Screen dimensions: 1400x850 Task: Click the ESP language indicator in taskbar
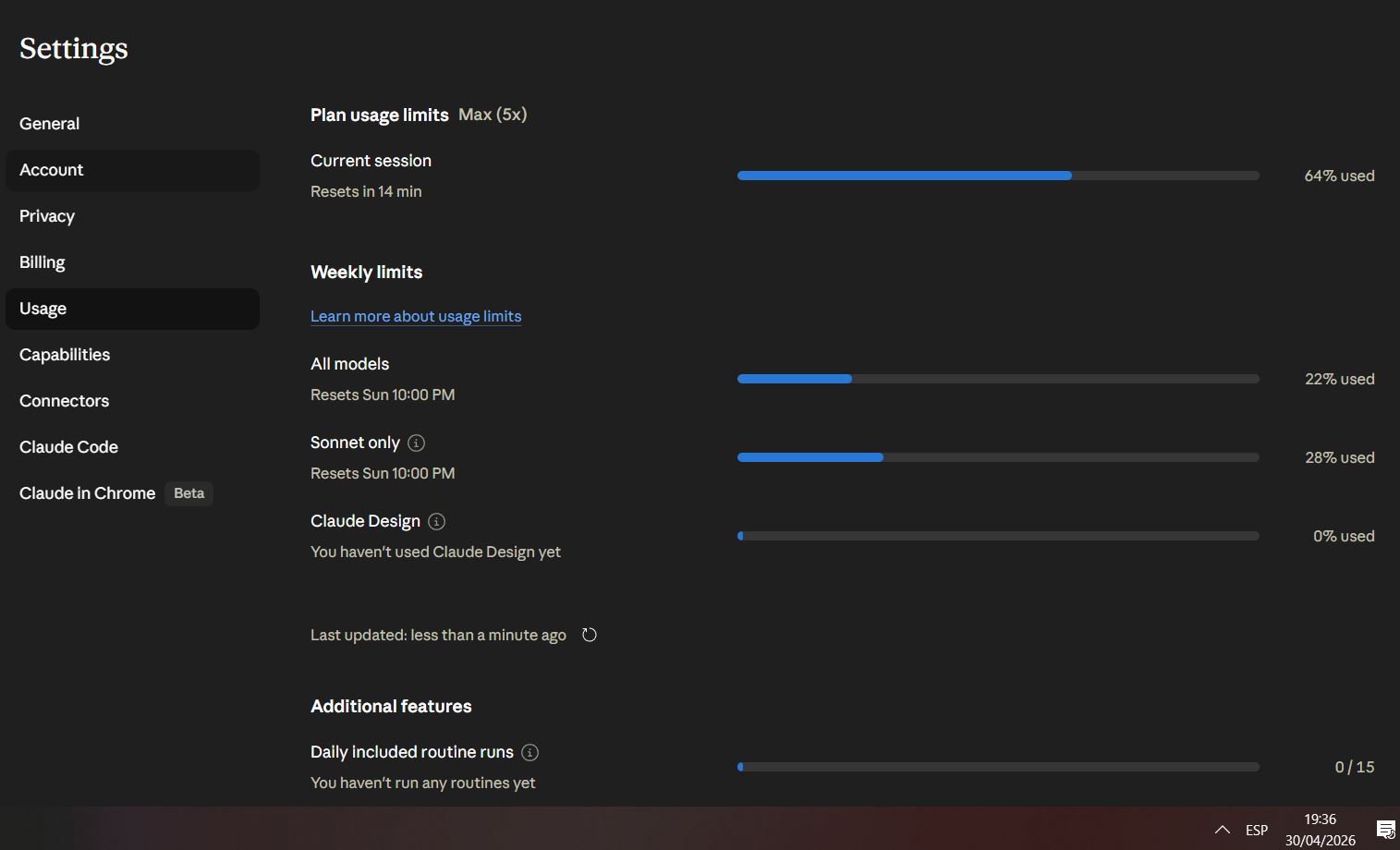[x=1257, y=830]
